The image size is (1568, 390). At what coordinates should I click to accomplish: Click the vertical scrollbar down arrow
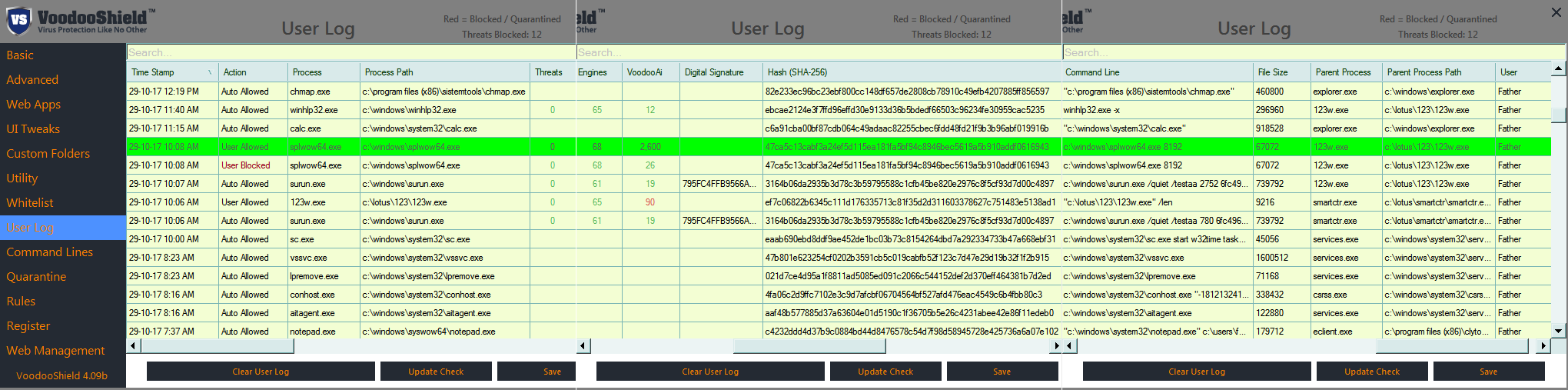pyautogui.click(x=1558, y=331)
